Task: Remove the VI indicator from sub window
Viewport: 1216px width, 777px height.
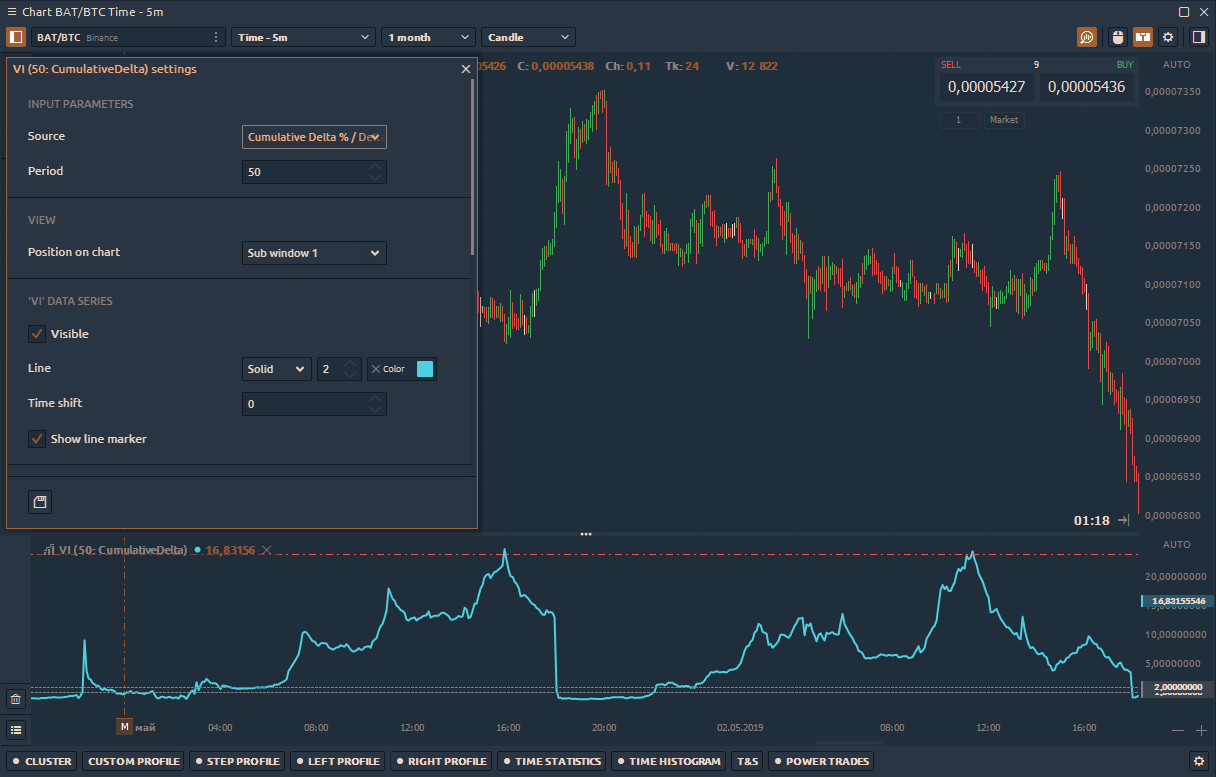Action: [x=267, y=550]
